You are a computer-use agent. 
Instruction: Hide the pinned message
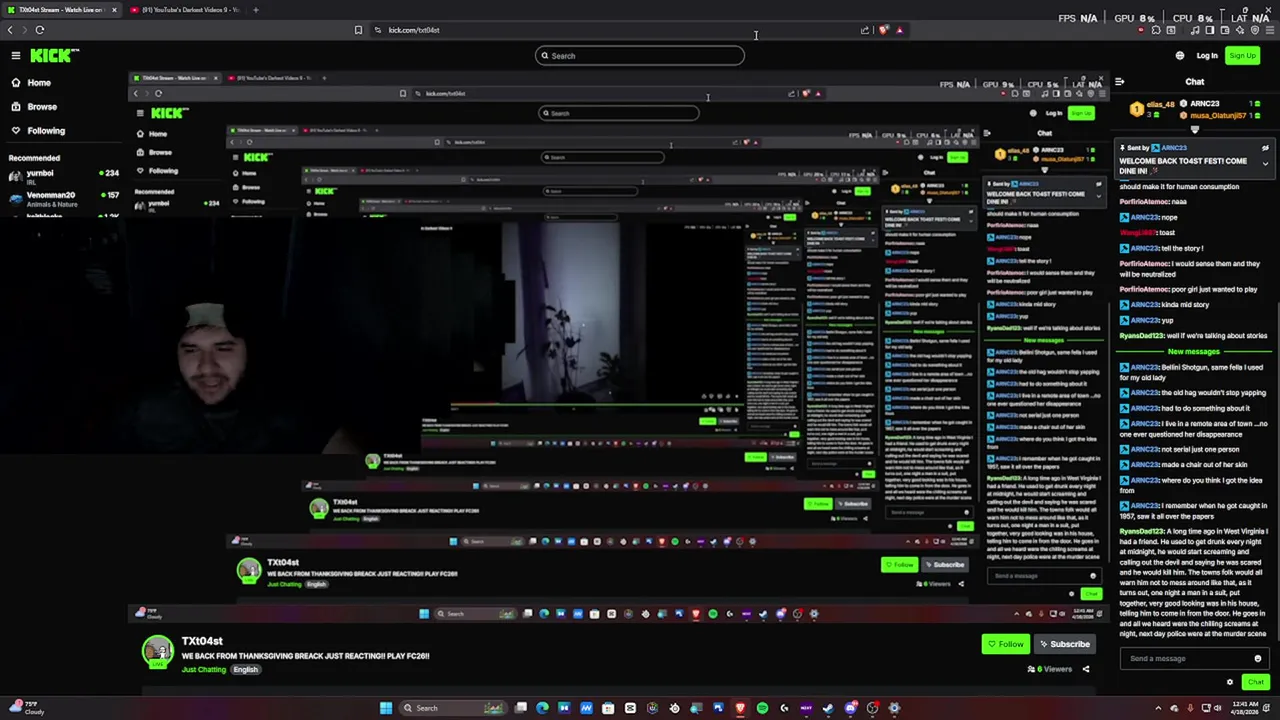1265,148
